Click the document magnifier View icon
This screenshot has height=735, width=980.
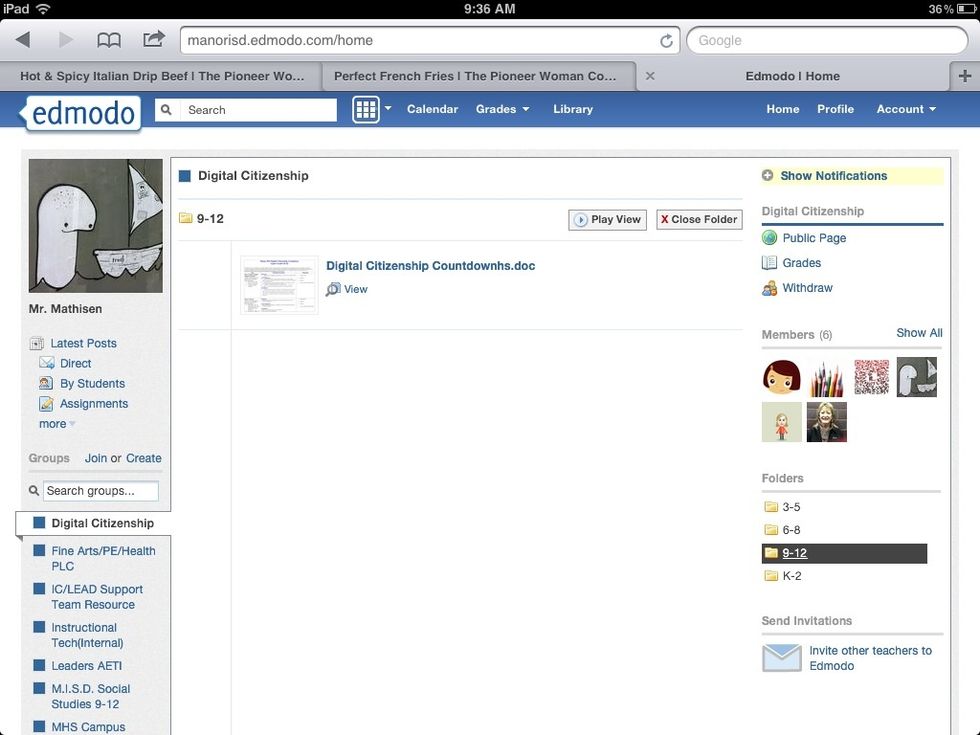pyautogui.click(x=333, y=289)
